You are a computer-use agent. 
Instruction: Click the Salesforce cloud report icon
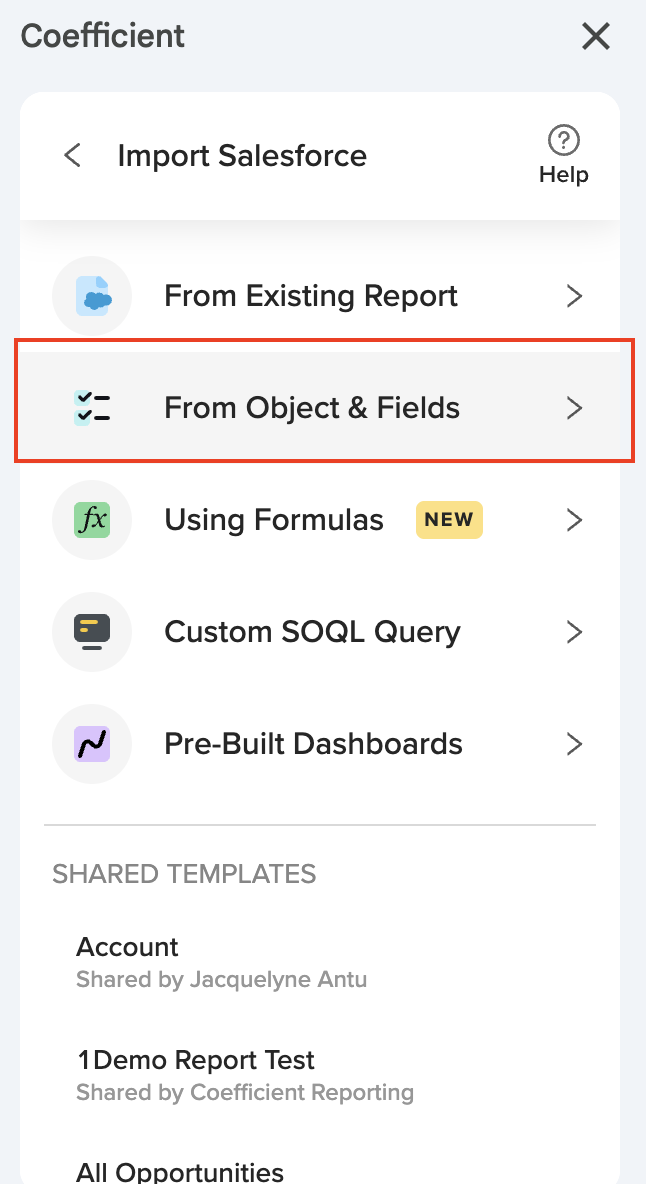point(92,296)
